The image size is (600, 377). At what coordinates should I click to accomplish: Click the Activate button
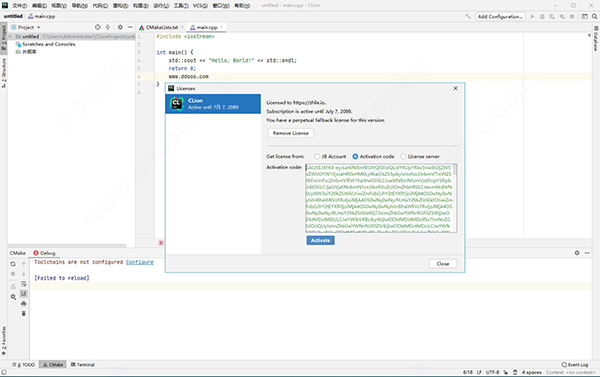[320, 240]
